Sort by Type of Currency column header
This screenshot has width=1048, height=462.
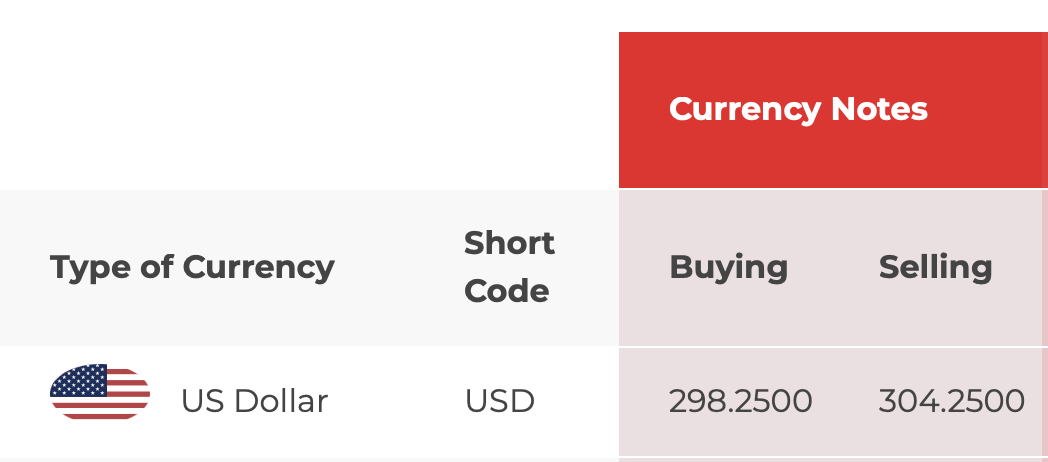pyautogui.click(x=192, y=267)
